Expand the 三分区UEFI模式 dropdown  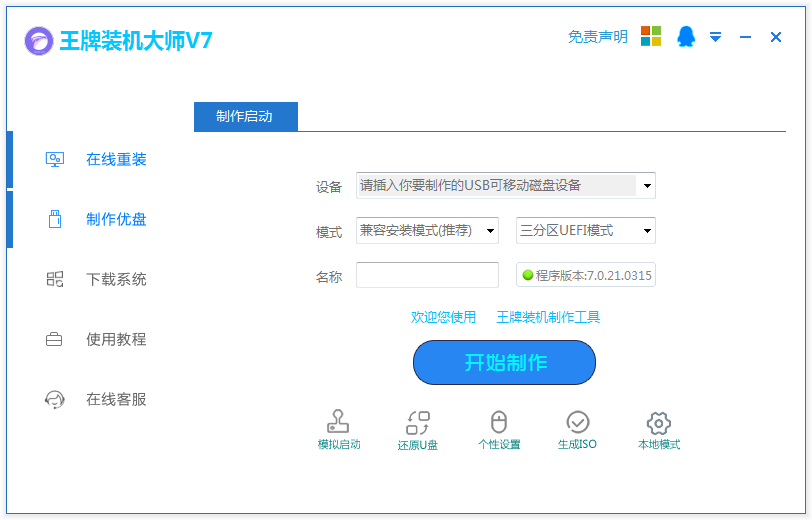point(586,230)
